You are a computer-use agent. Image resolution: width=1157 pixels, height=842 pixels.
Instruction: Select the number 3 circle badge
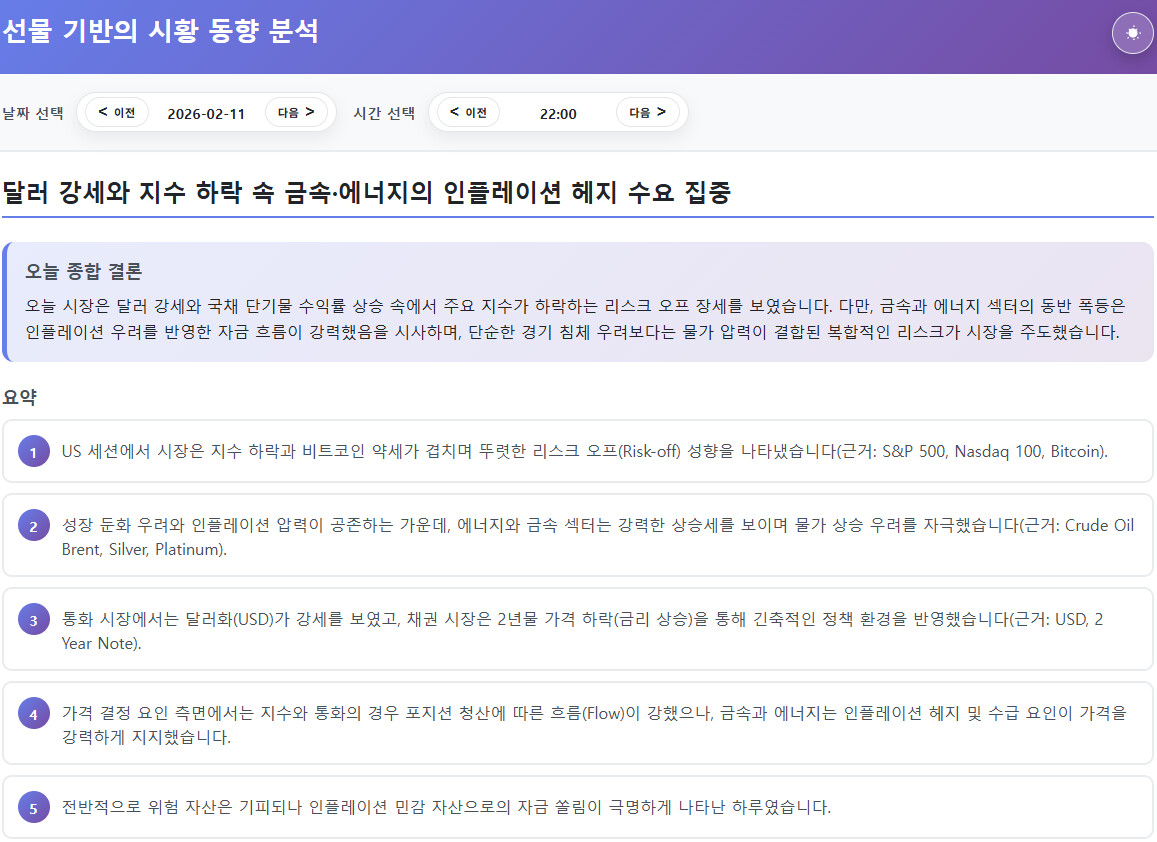(x=33, y=620)
